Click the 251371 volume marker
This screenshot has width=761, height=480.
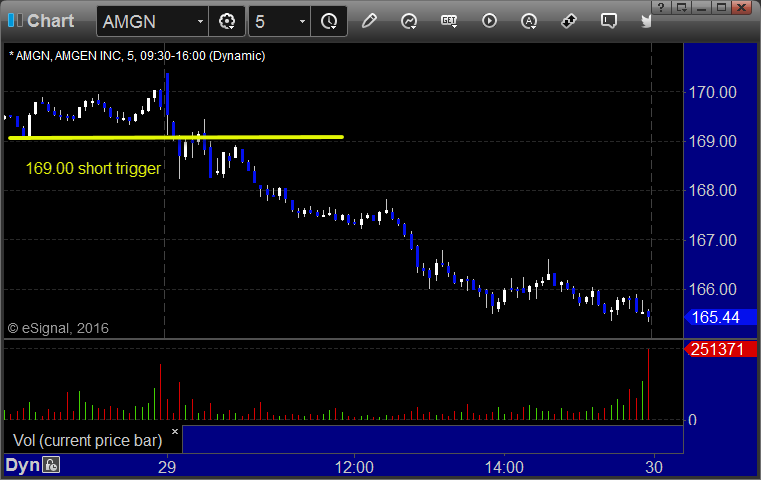[720, 349]
